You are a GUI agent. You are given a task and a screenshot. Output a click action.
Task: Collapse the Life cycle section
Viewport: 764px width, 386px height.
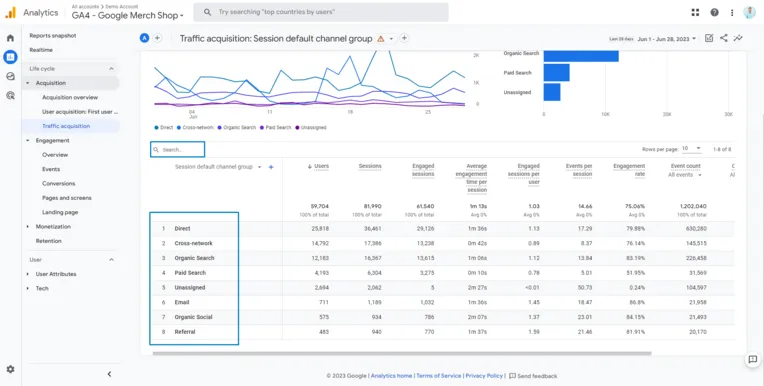click(x=111, y=69)
